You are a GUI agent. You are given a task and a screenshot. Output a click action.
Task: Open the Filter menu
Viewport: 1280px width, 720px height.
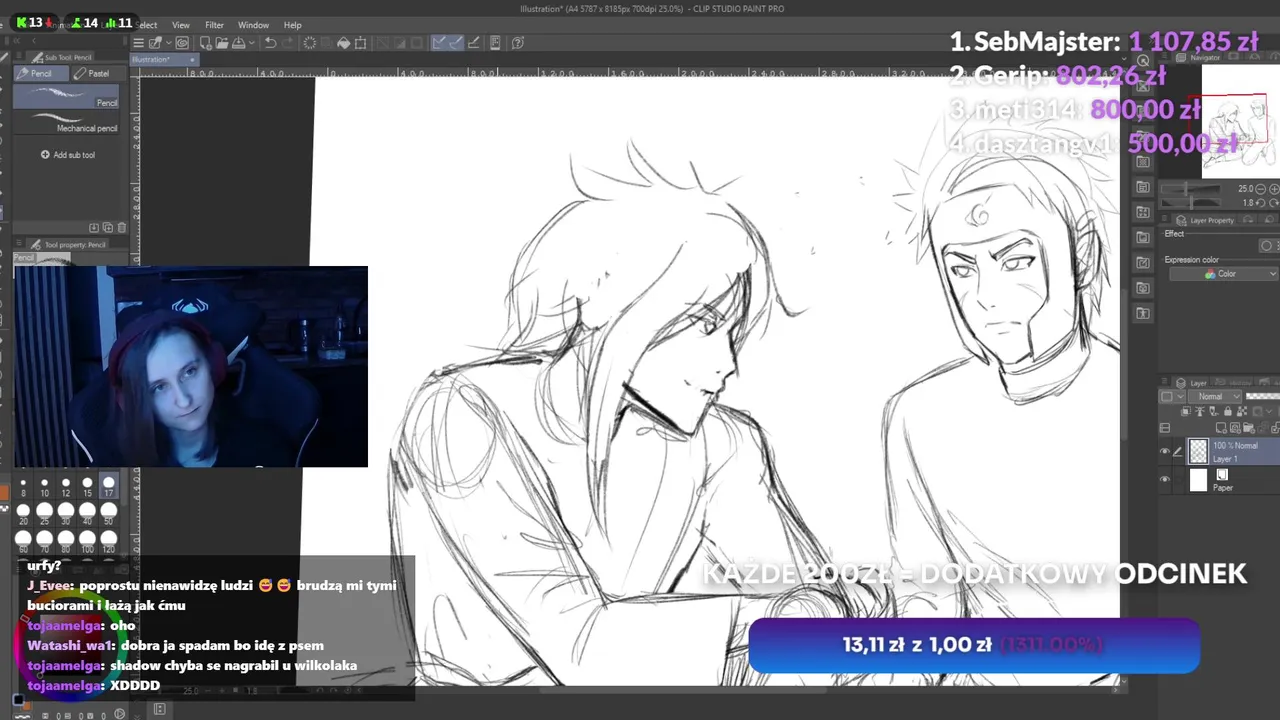(x=214, y=25)
